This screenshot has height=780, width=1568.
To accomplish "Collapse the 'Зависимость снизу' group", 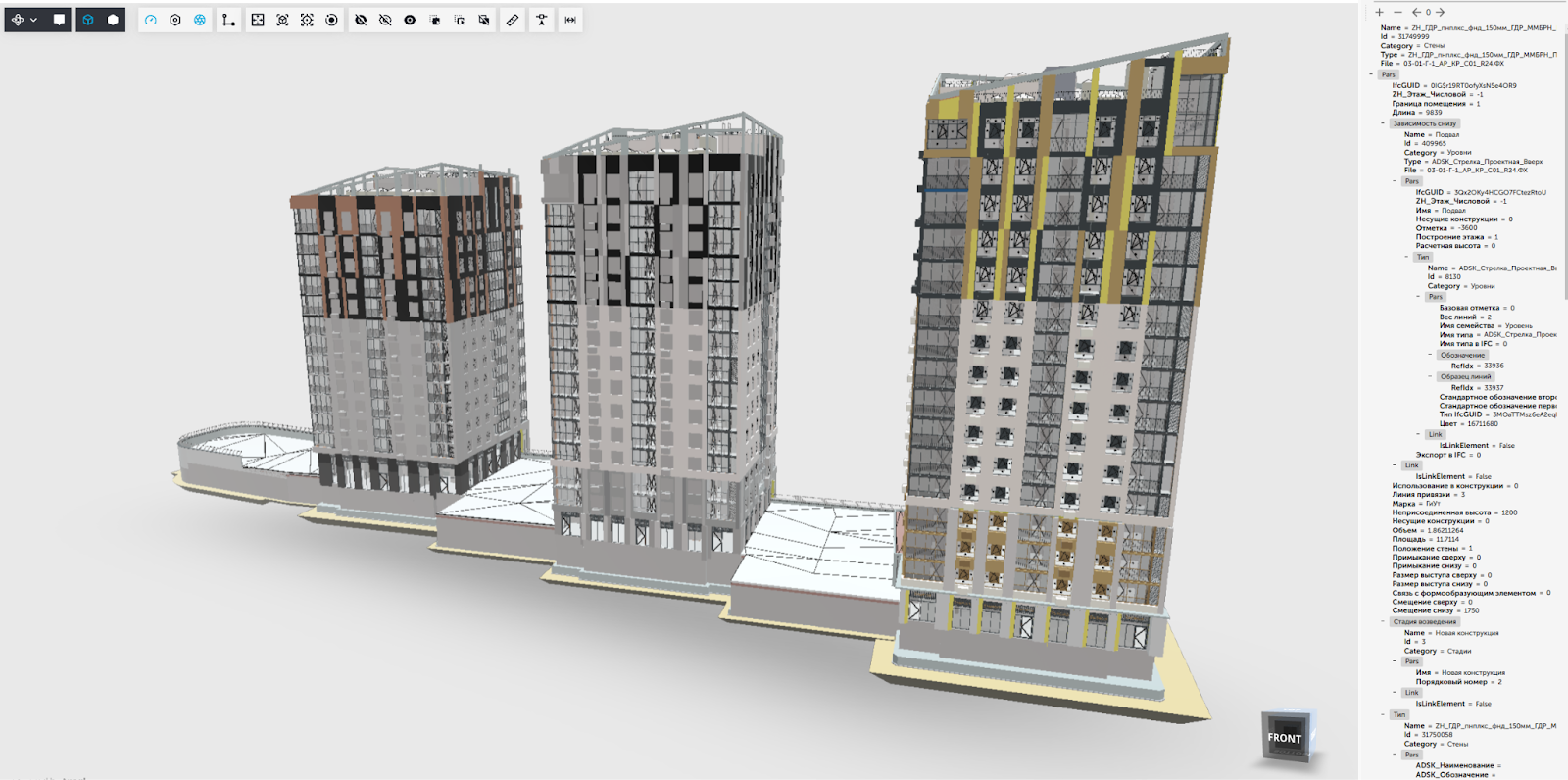I will 1384,123.
